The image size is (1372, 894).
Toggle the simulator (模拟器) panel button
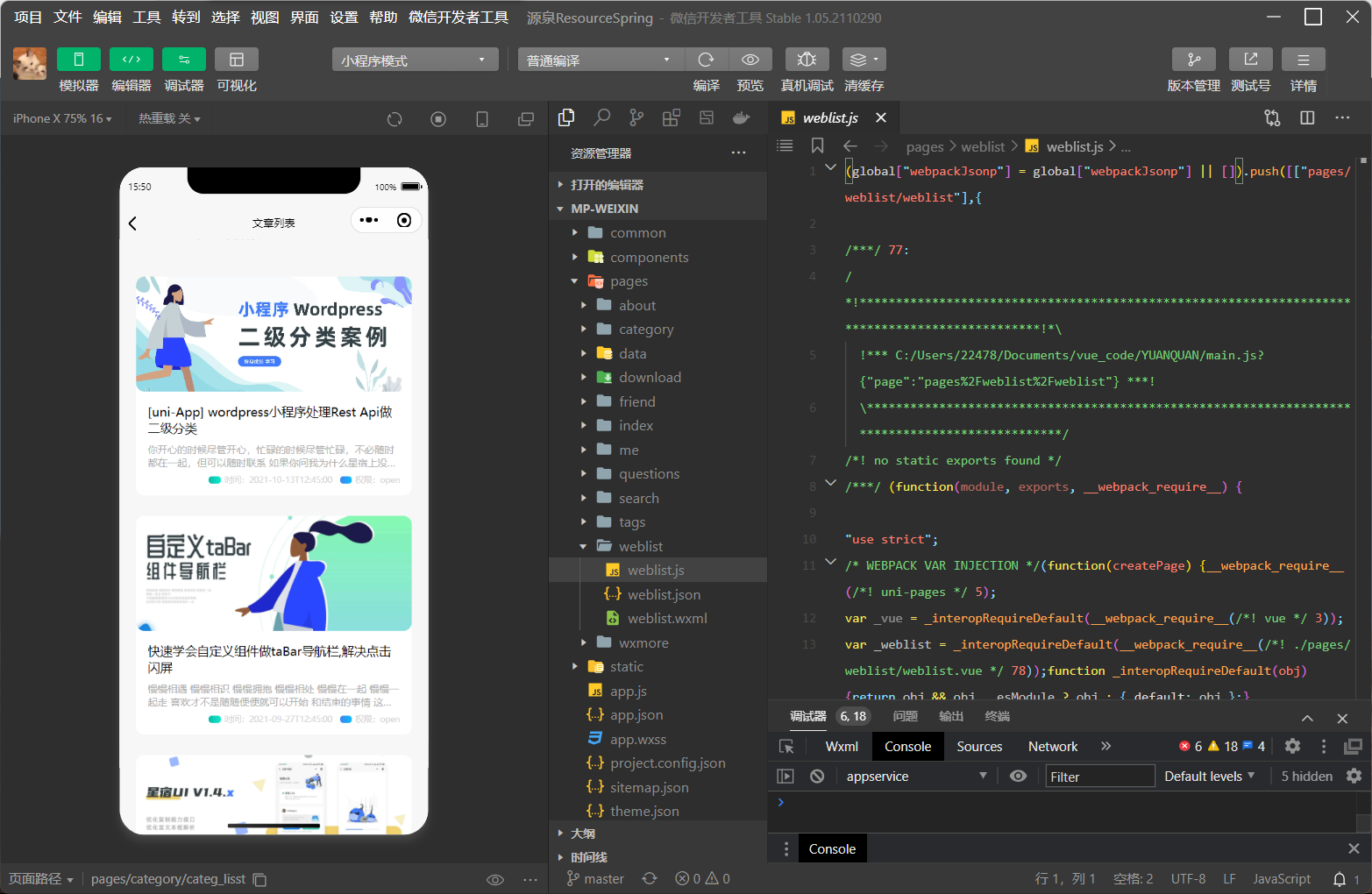pyautogui.click(x=79, y=60)
